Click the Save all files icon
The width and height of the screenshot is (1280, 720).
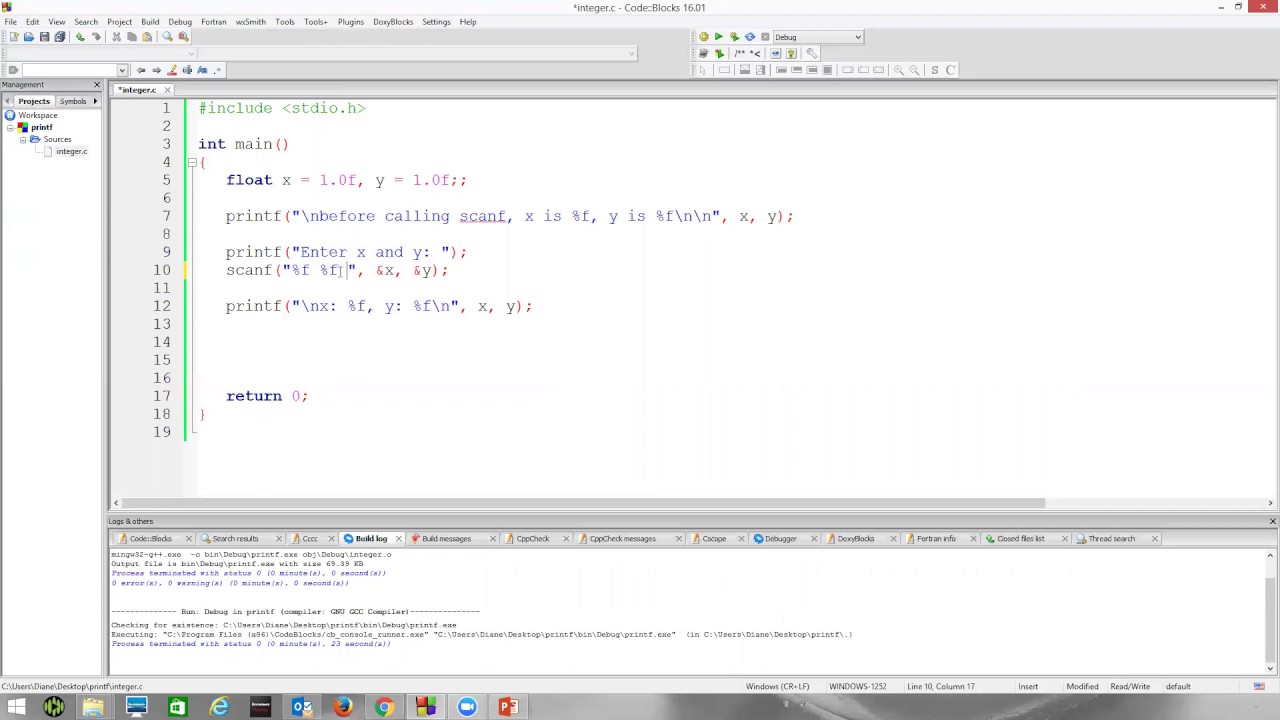59,37
